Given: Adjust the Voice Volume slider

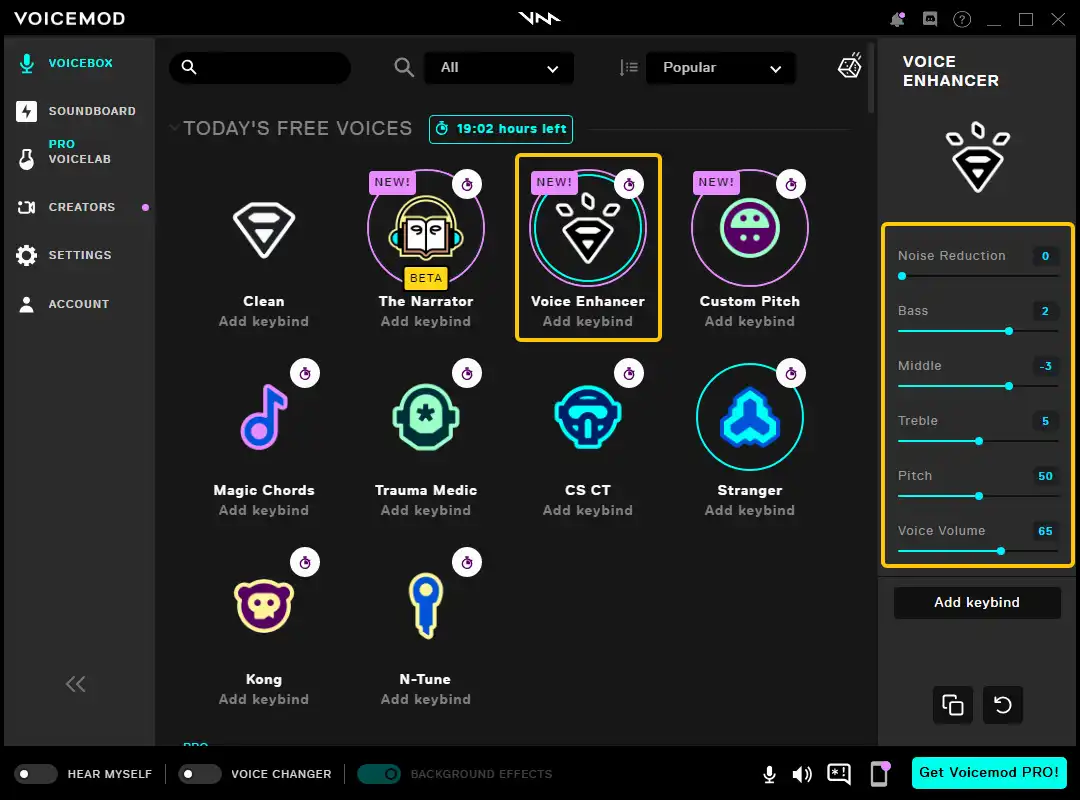Looking at the screenshot, I should tap(978, 551).
